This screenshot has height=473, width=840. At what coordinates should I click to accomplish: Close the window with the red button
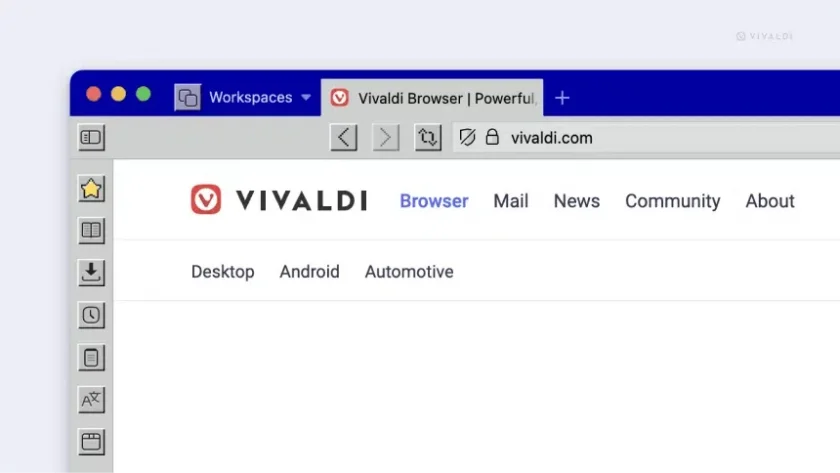tap(94, 94)
